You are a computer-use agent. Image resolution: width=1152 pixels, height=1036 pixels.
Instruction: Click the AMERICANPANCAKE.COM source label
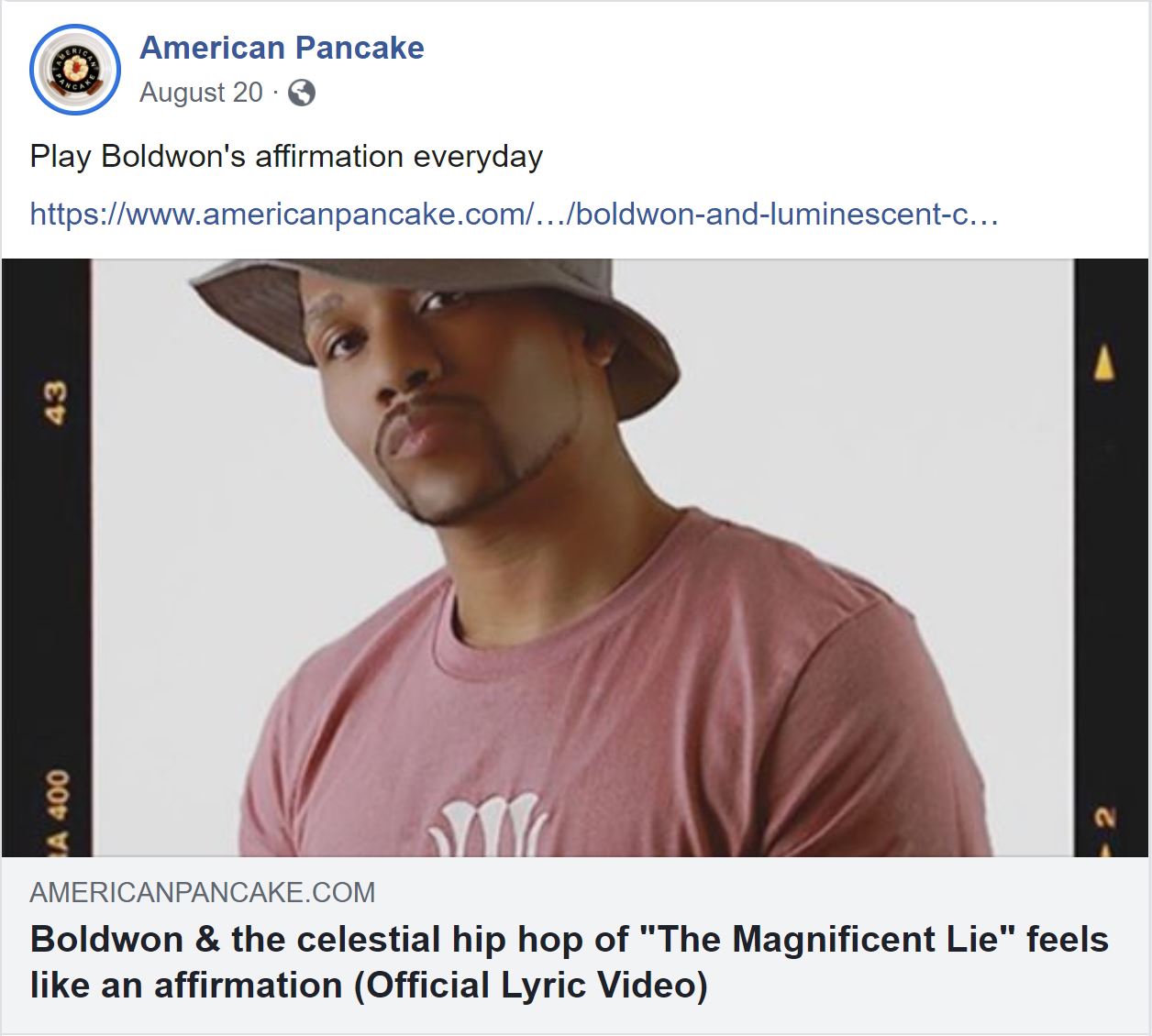point(202,891)
